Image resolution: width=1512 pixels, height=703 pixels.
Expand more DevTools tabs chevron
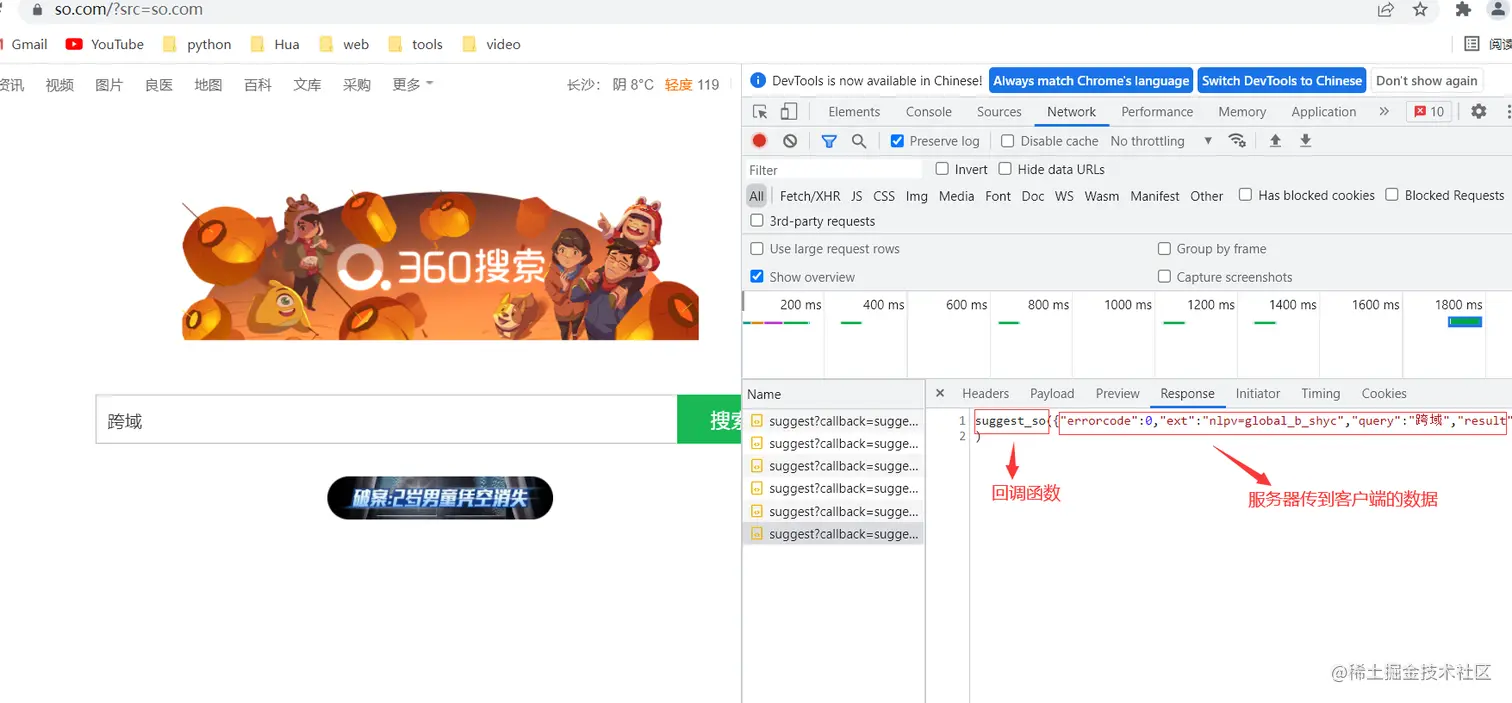1384,112
